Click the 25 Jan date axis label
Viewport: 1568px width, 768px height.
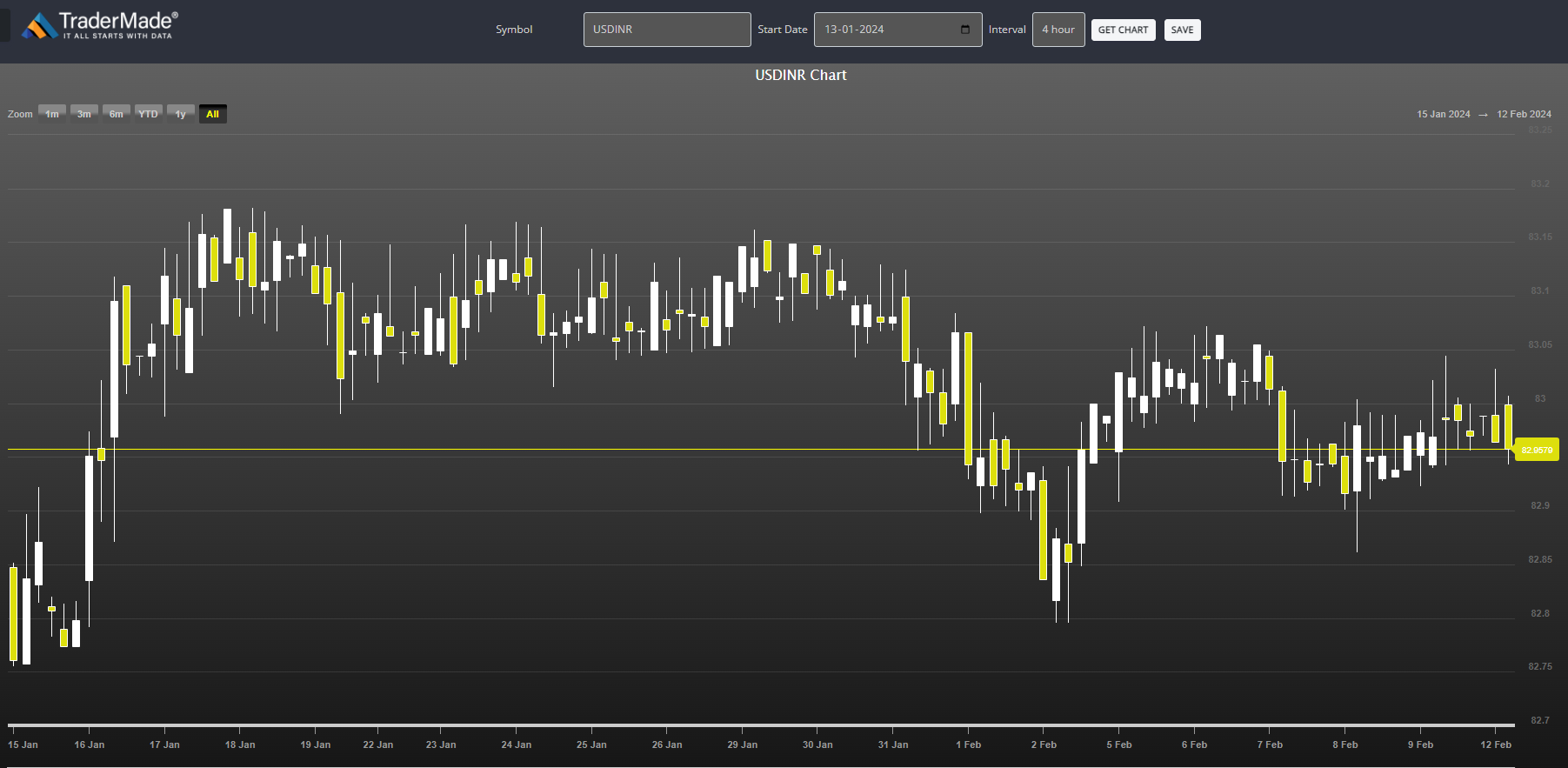pos(591,745)
